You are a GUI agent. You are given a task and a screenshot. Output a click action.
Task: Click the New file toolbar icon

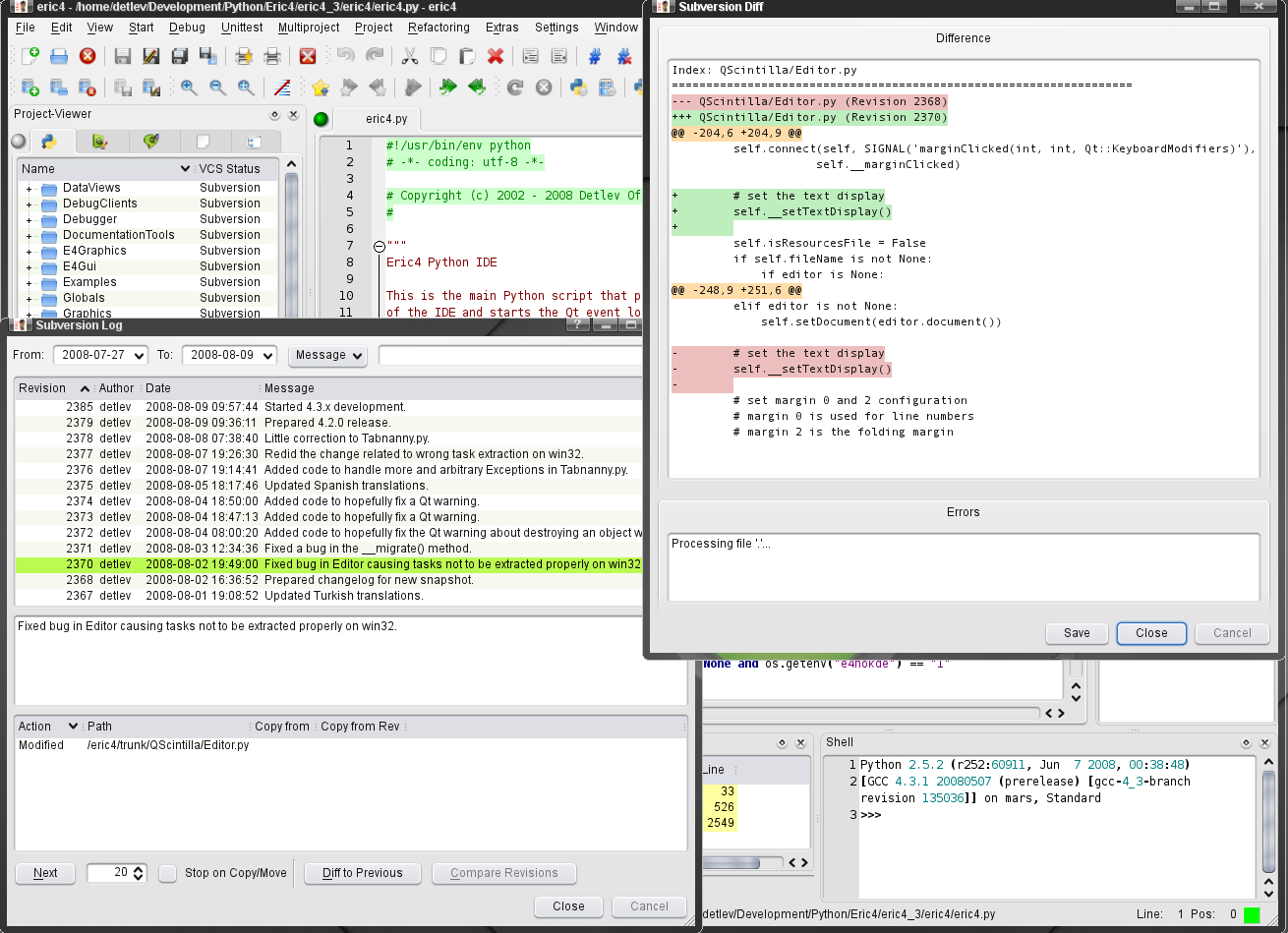coord(29,57)
